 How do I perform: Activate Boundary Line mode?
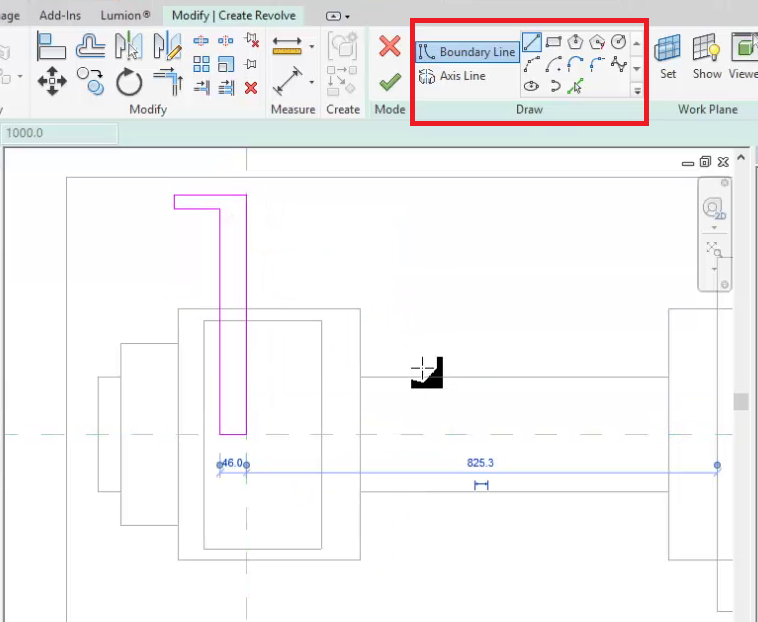(x=467, y=52)
